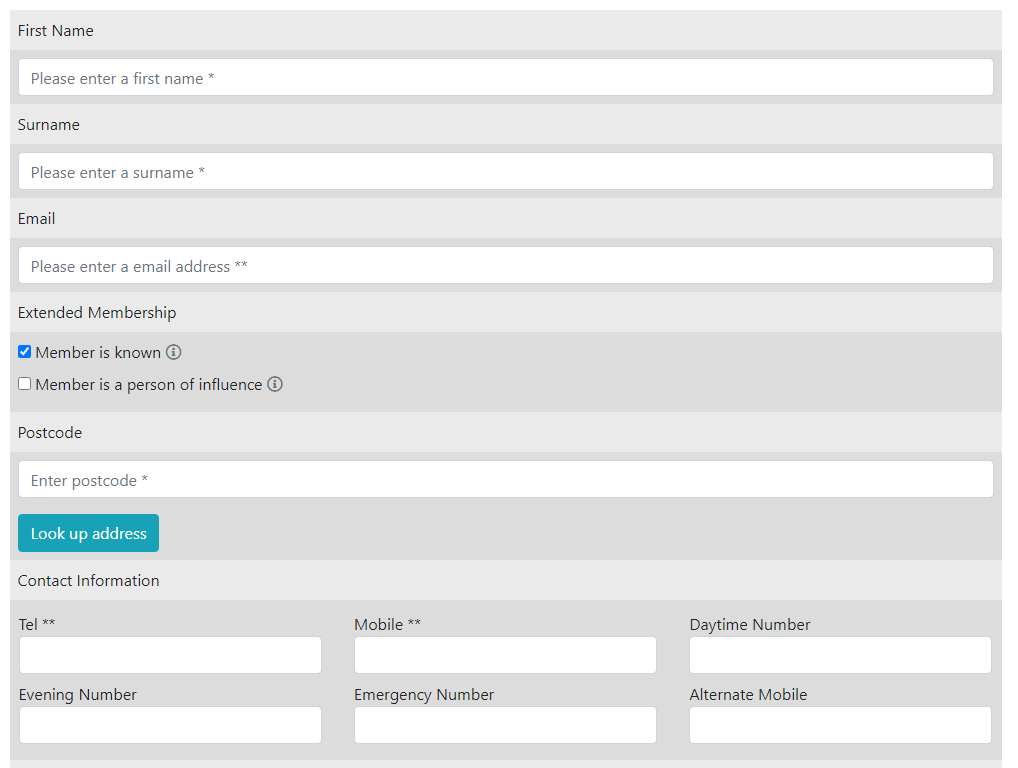
Task: Click the 'Member is a person of influence' label text
Action: tap(149, 384)
